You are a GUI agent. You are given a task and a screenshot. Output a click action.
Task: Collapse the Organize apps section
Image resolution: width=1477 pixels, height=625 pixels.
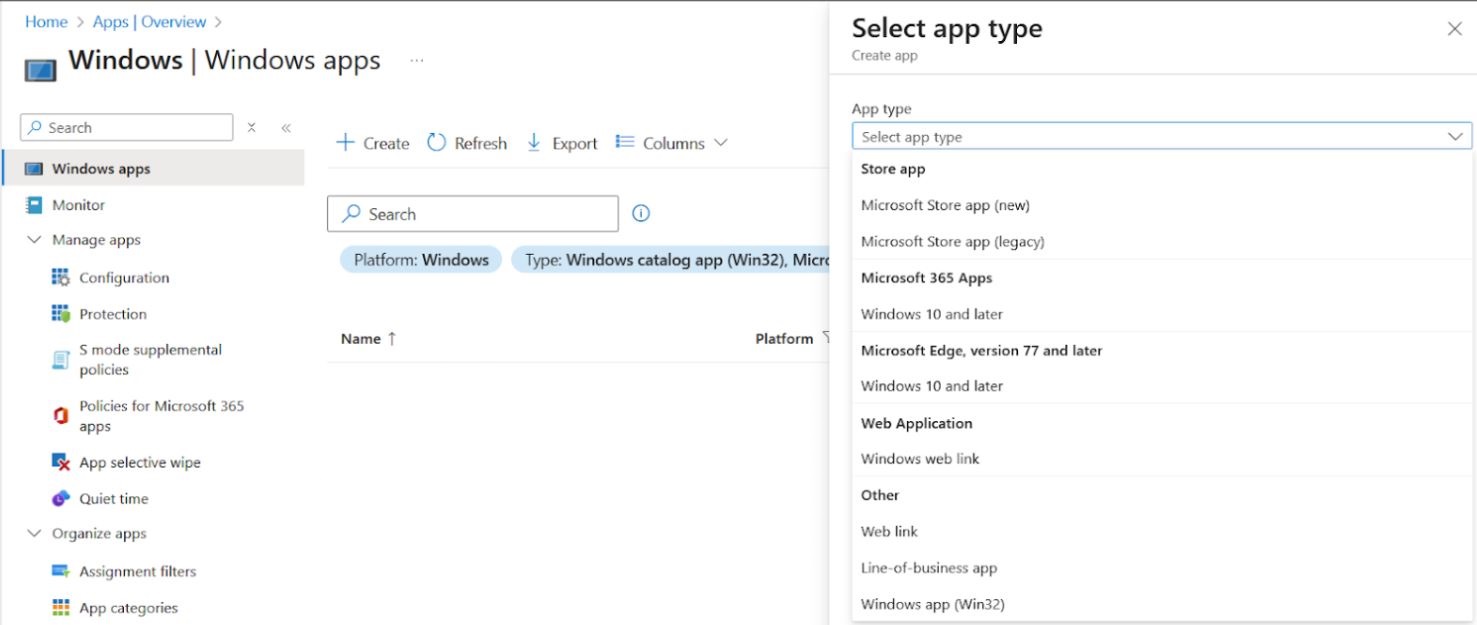point(34,534)
